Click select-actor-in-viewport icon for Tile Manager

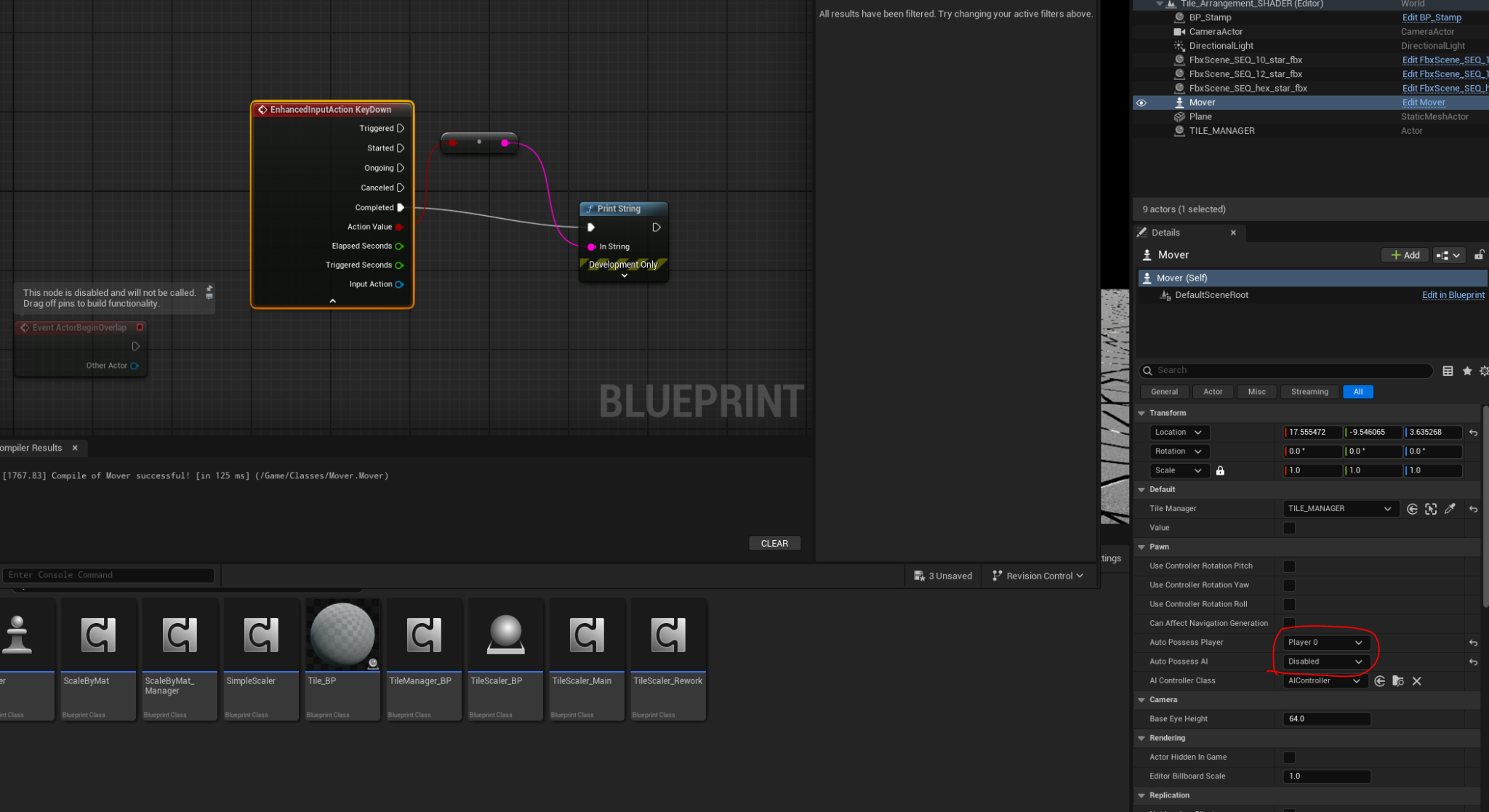tap(1431, 509)
